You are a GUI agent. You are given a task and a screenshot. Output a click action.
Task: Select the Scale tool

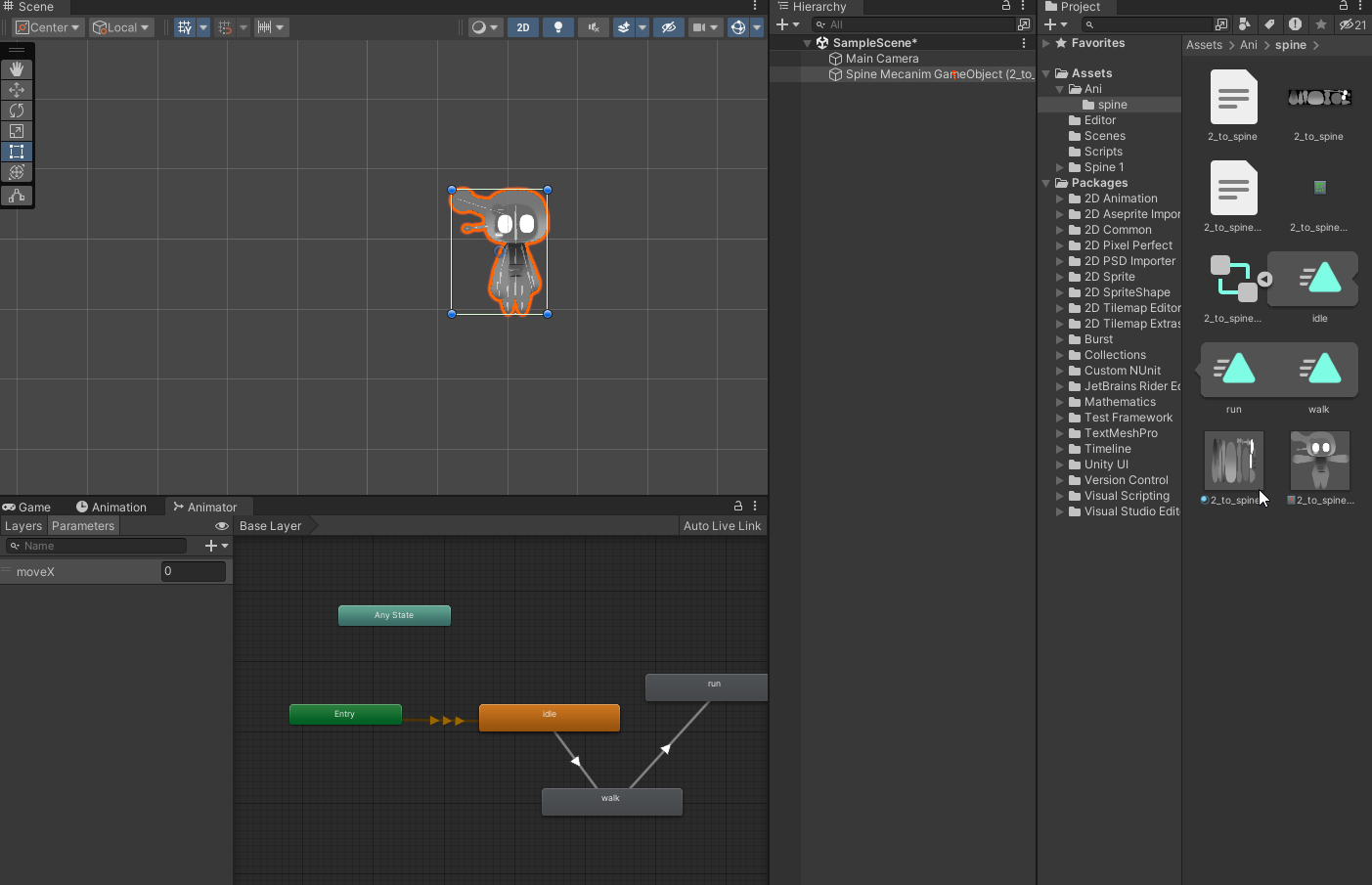17,131
